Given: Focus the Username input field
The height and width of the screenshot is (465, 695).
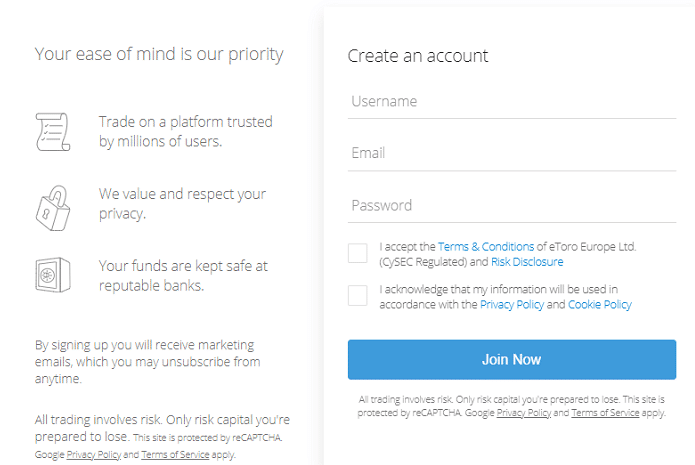Looking at the screenshot, I should pyautogui.click(x=512, y=102).
